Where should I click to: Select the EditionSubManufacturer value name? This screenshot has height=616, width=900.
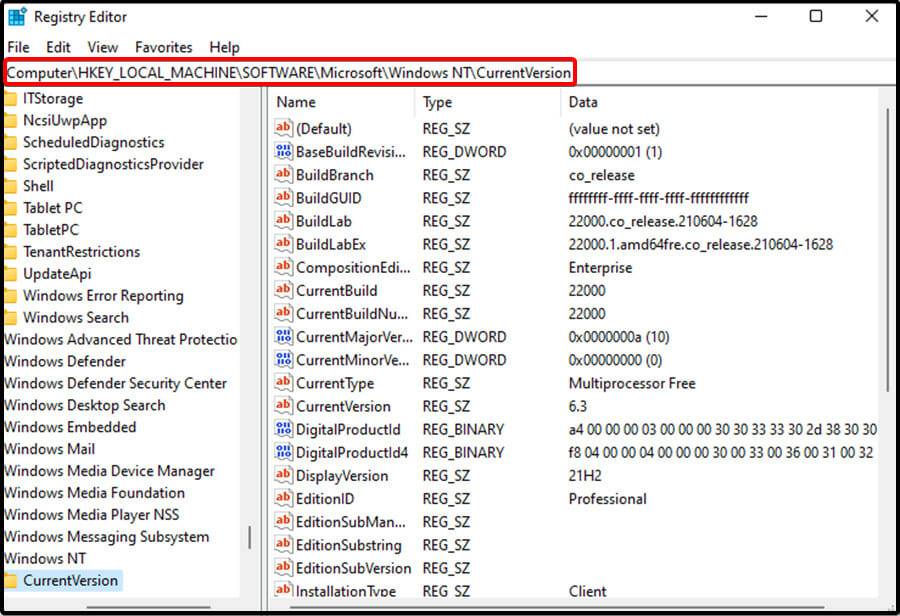tap(351, 522)
